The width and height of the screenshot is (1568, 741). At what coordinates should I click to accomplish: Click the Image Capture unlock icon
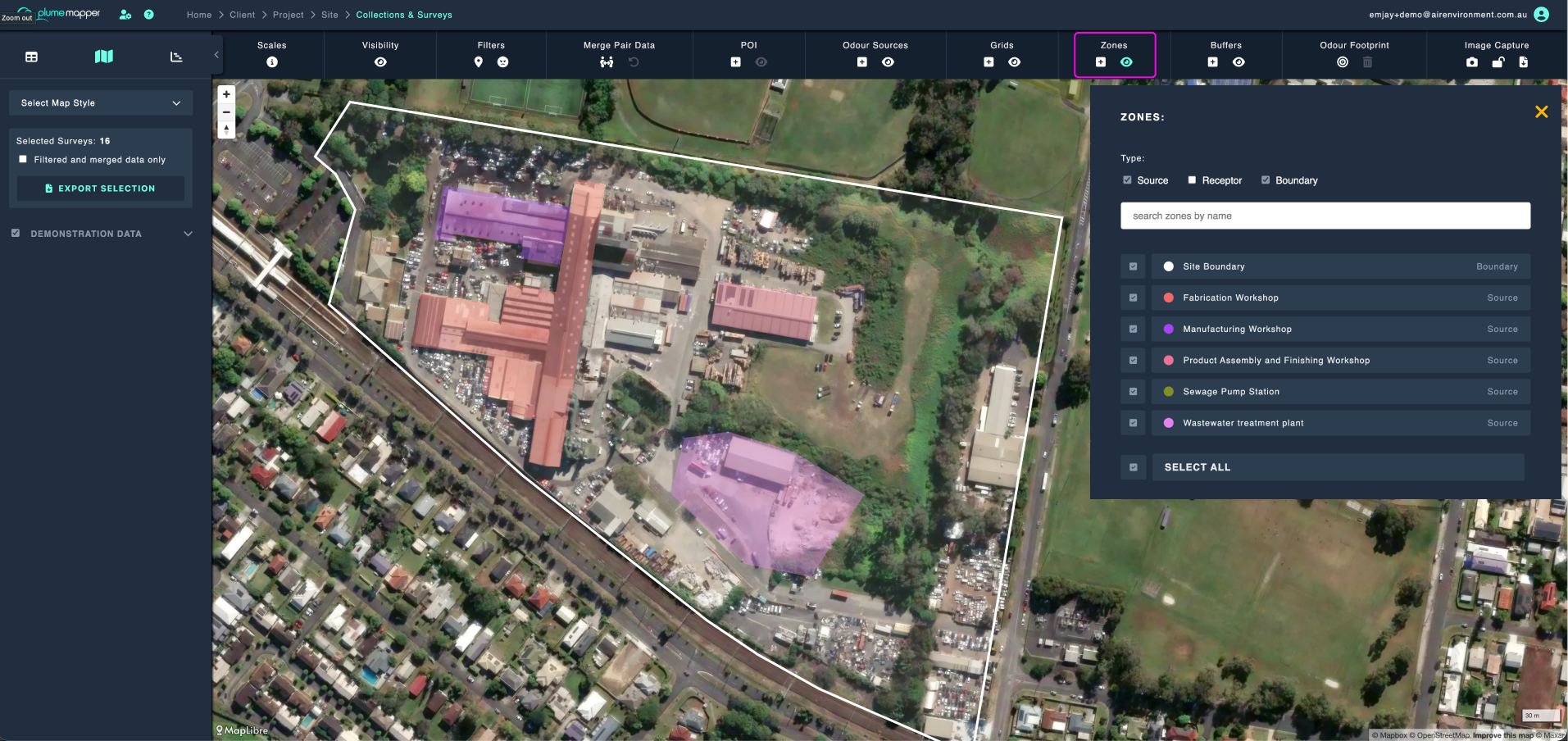[1498, 62]
